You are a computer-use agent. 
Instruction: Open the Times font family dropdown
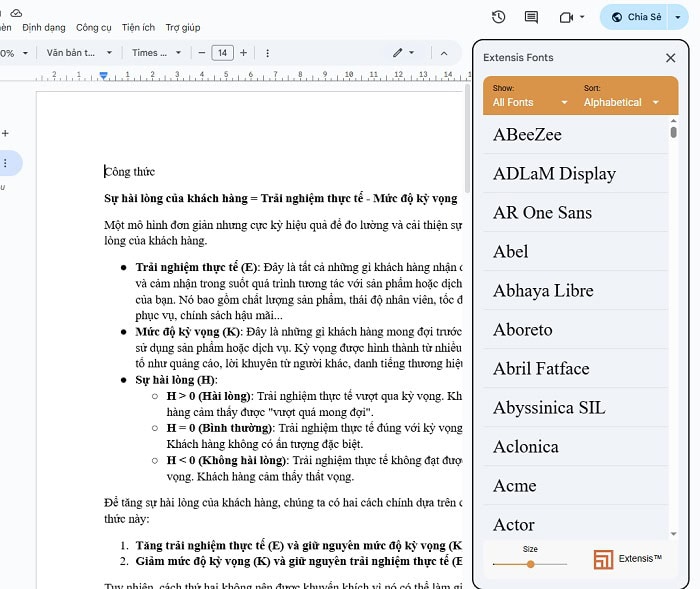[x=157, y=52]
